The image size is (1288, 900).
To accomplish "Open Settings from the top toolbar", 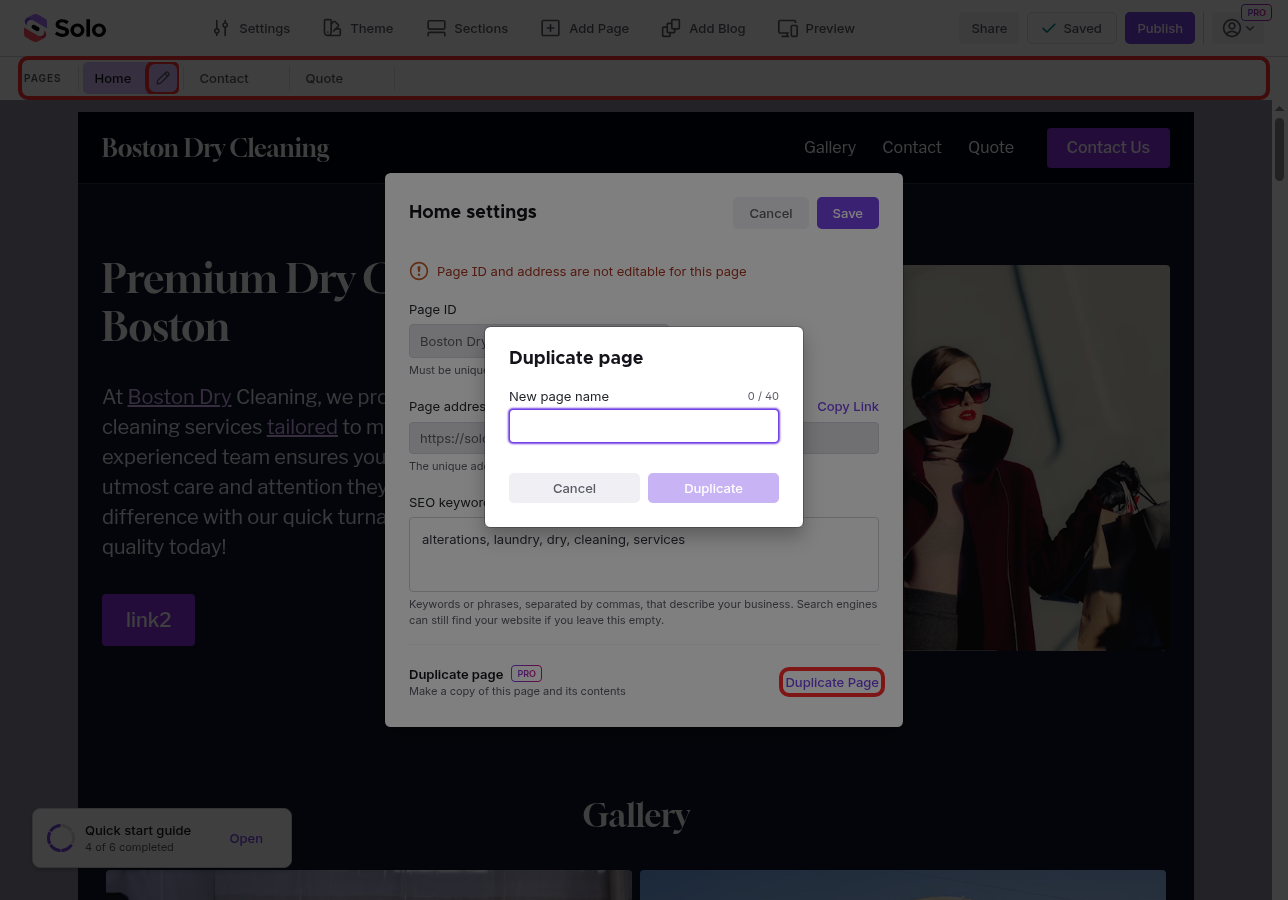I will (x=251, y=28).
